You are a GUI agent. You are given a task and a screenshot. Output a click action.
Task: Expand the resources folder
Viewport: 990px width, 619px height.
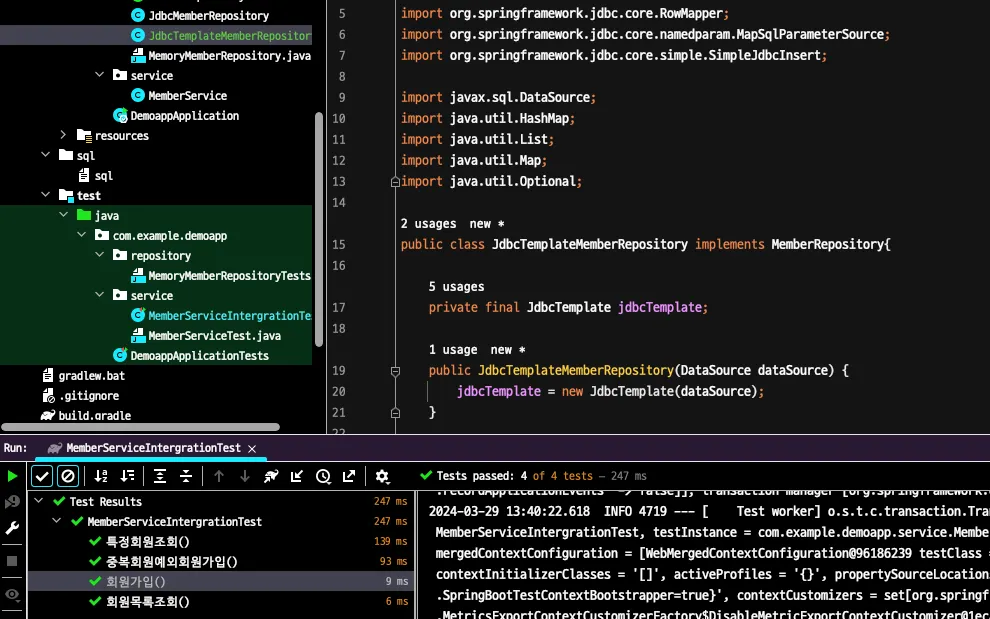pos(63,135)
